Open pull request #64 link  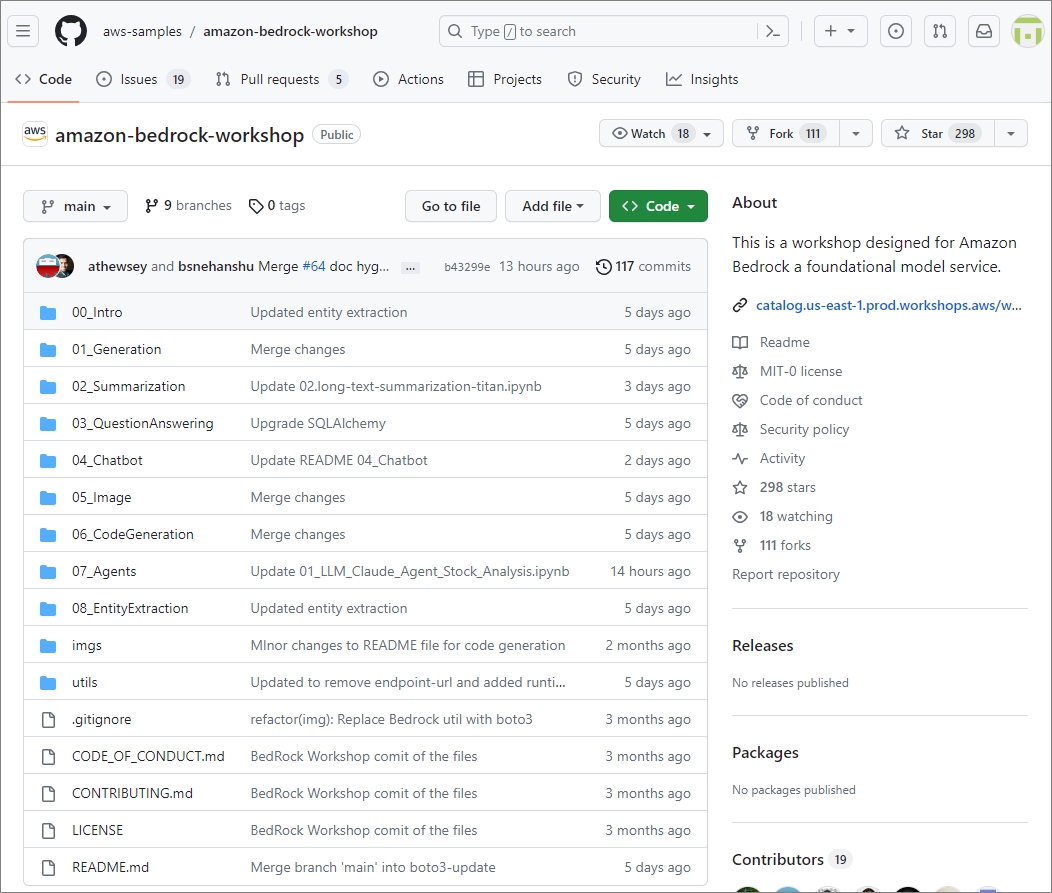click(314, 266)
